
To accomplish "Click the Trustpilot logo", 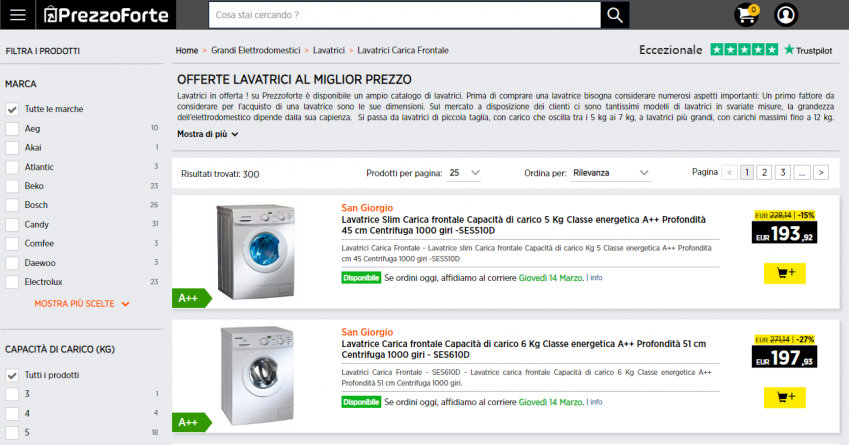I will [x=808, y=50].
